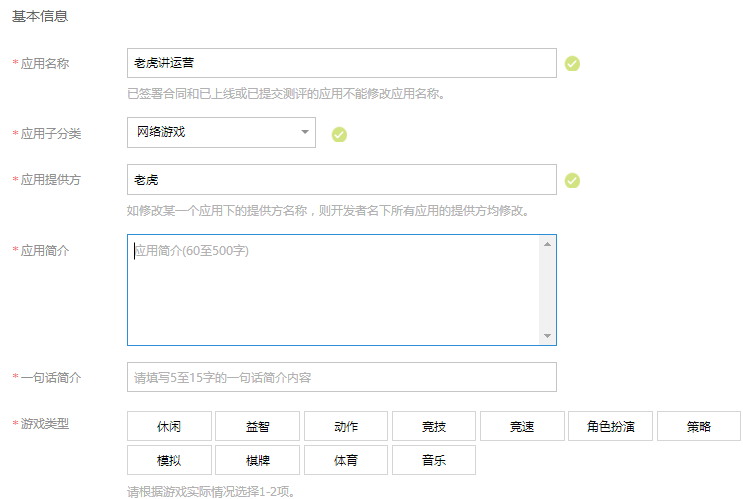Toggle 动作 game type option
743x499 pixels.
pos(346,426)
